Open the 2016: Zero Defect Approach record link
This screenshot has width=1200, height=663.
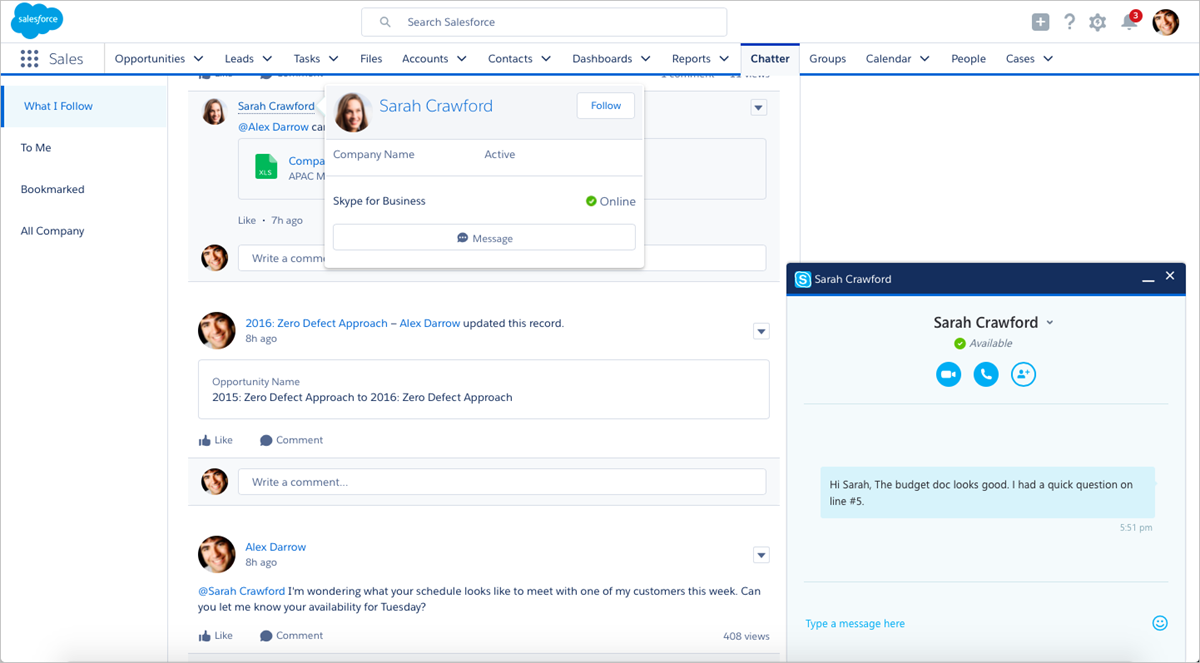click(x=316, y=324)
